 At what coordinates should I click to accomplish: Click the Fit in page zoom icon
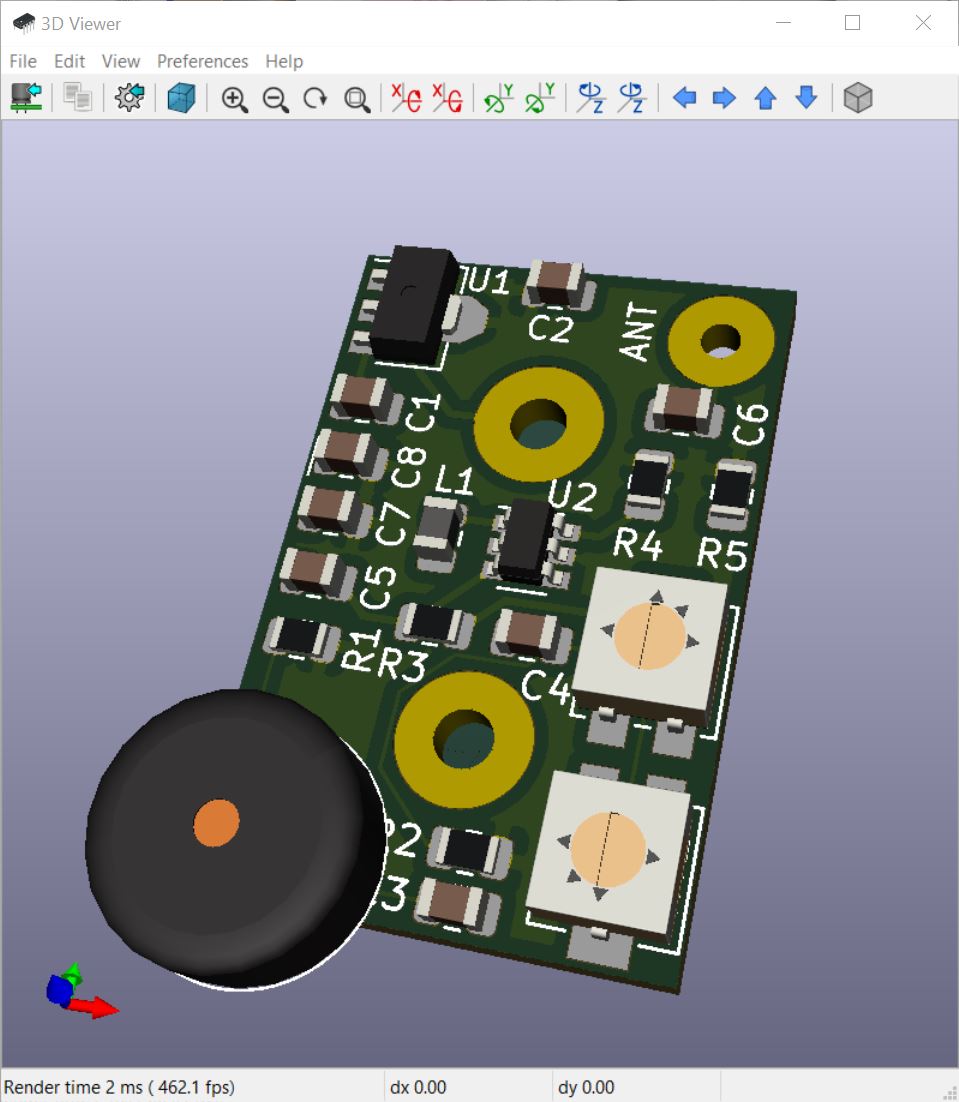click(357, 98)
